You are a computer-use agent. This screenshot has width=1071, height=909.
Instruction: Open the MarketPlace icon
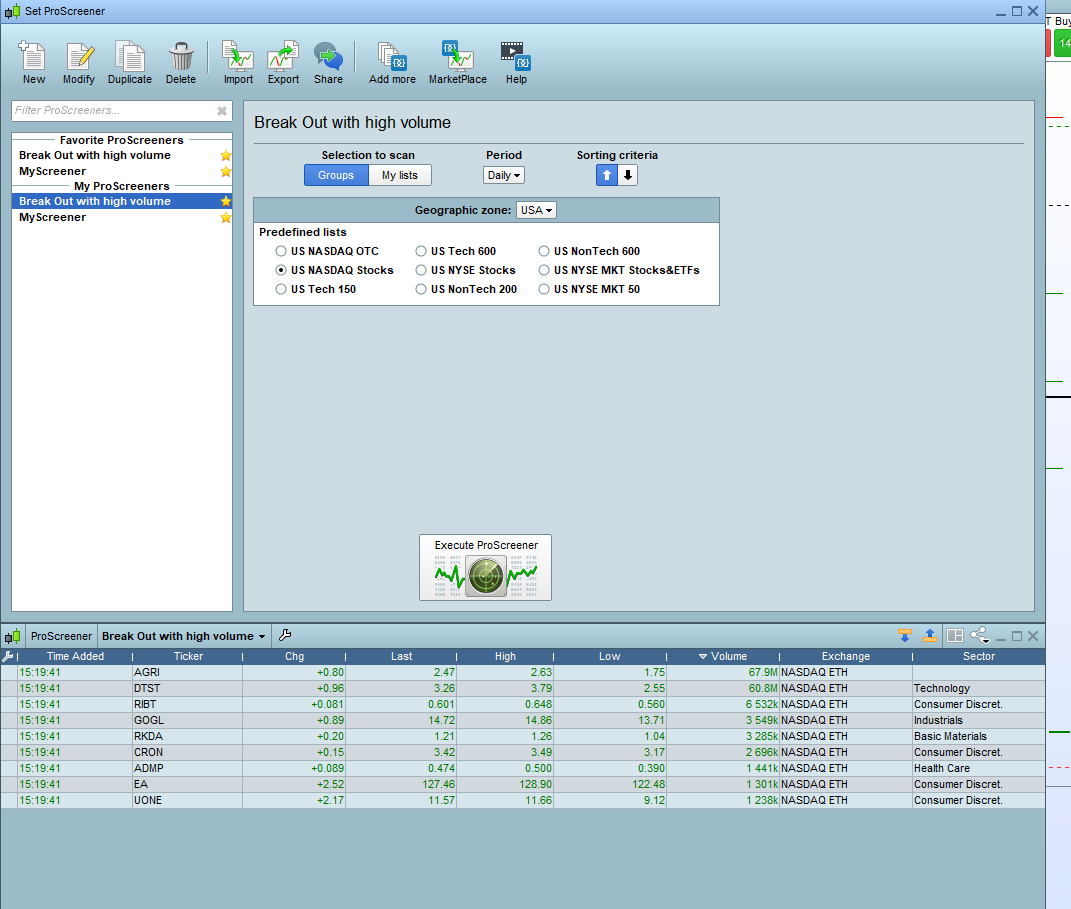click(x=457, y=62)
